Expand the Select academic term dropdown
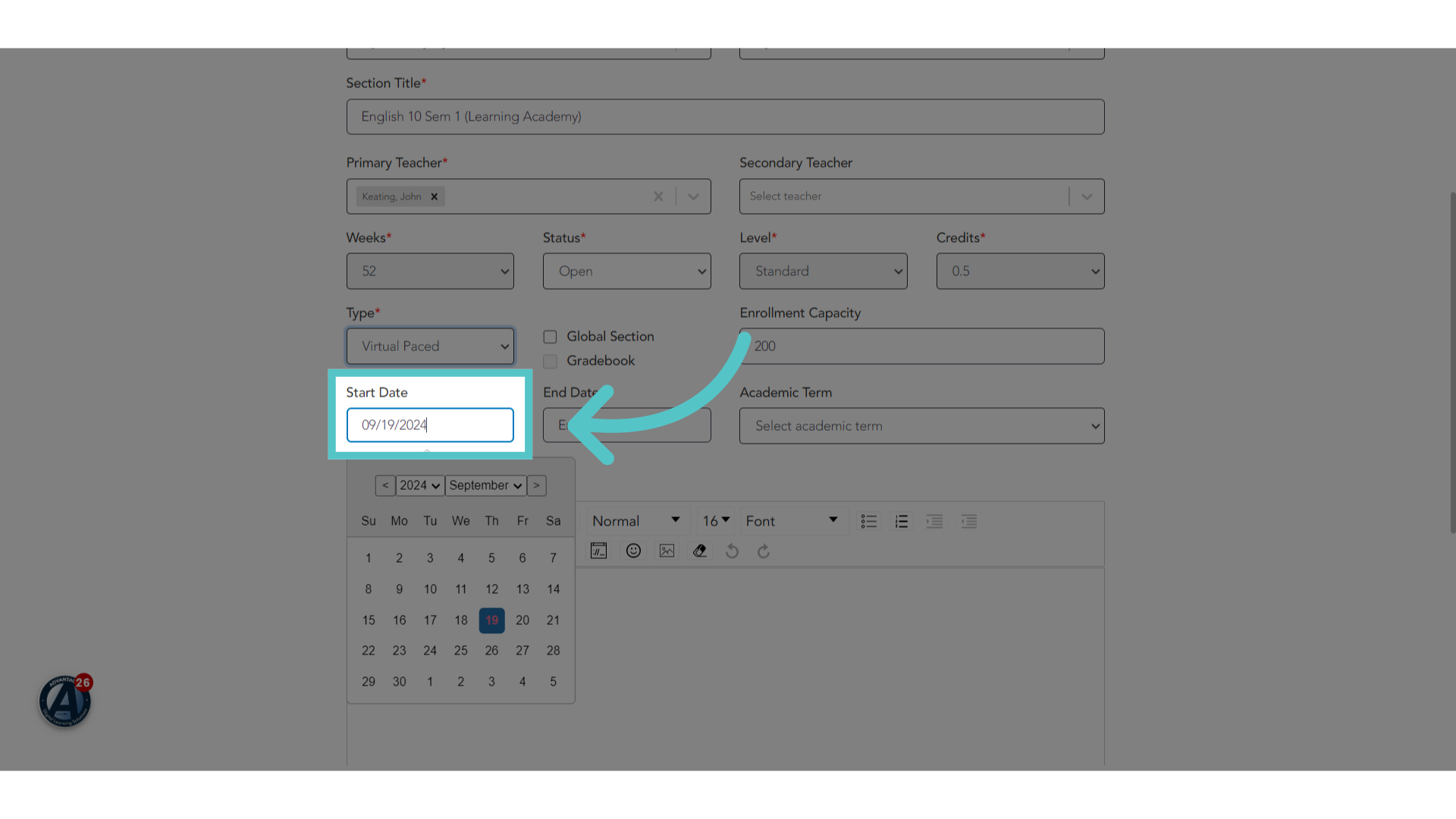 [x=921, y=425]
